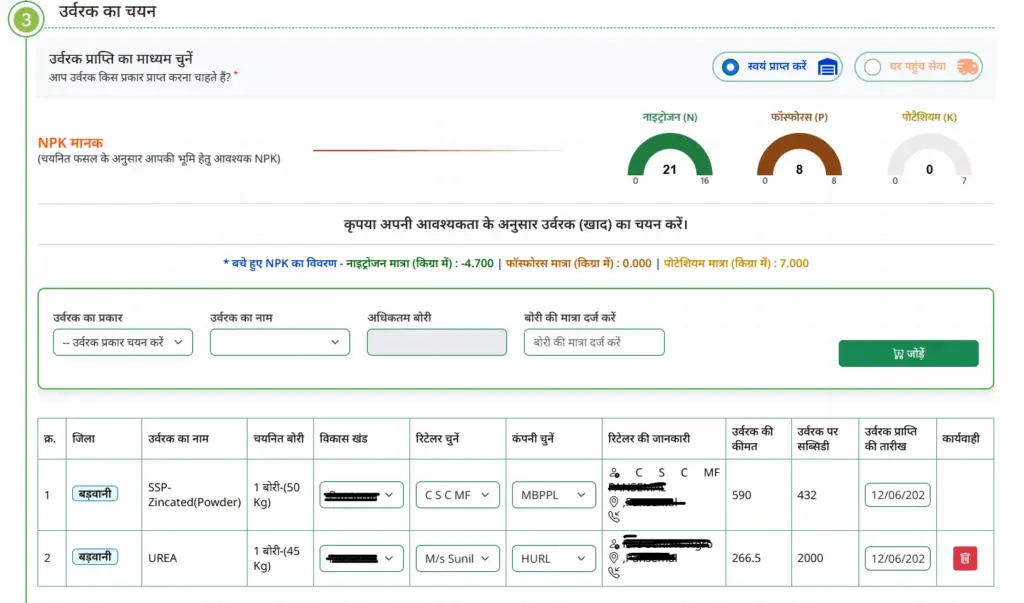This screenshot has width=1024, height=603.
Task: Click the पोटैशियम (K) gauge showing 0
Action: (x=929, y=157)
